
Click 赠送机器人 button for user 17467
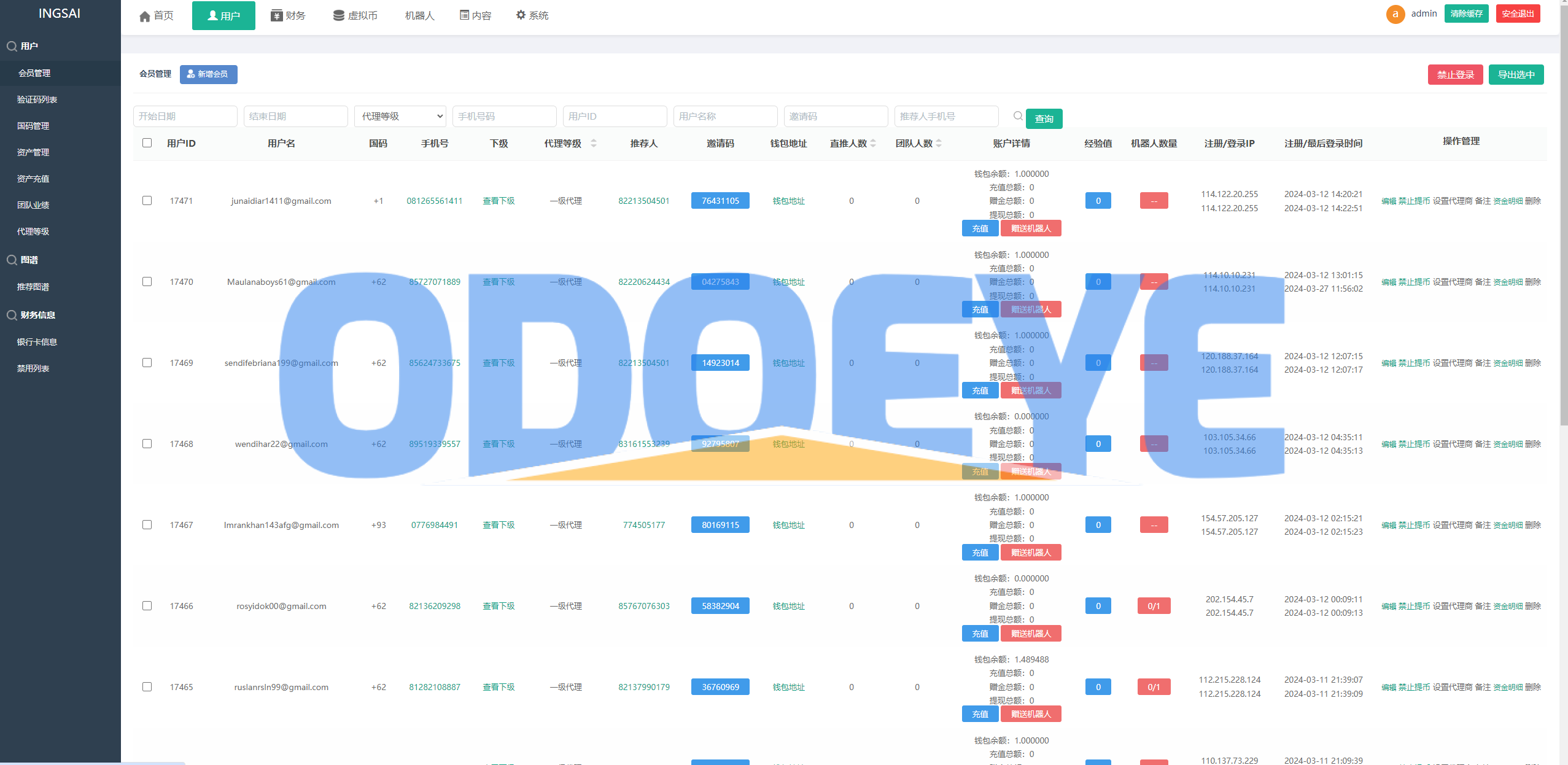click(1031, 553)
